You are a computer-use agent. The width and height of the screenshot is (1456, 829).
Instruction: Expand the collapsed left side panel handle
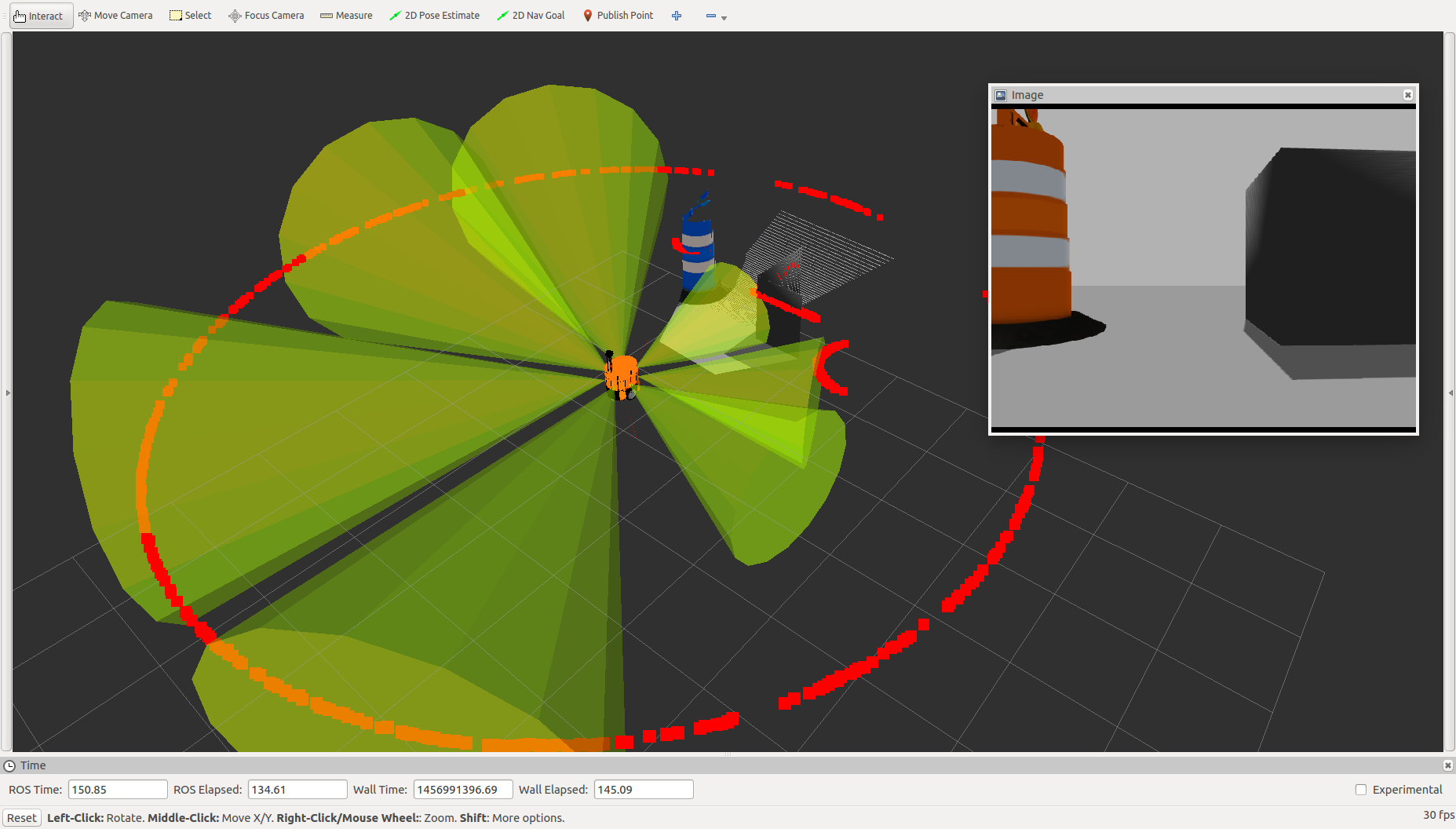tap(8, 393)
